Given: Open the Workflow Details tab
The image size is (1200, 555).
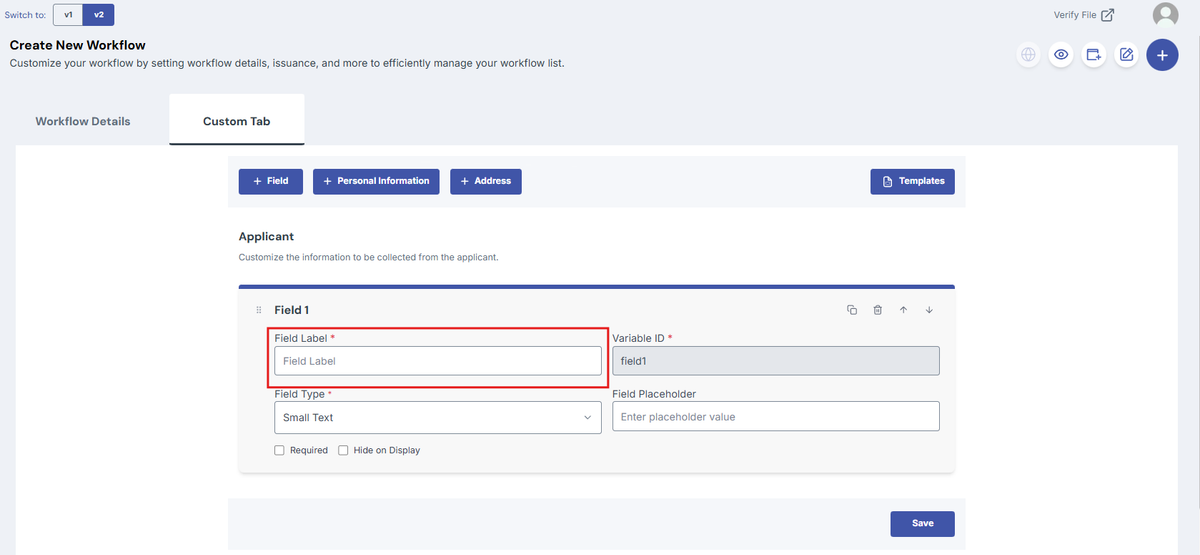Looking at the screenshot, I should pos(83,121).
